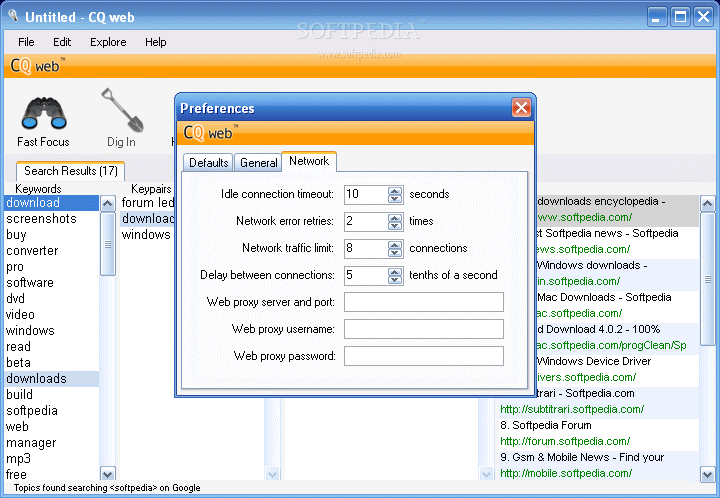
Task: Click the Web proxy password field
Action: (424, 356)
